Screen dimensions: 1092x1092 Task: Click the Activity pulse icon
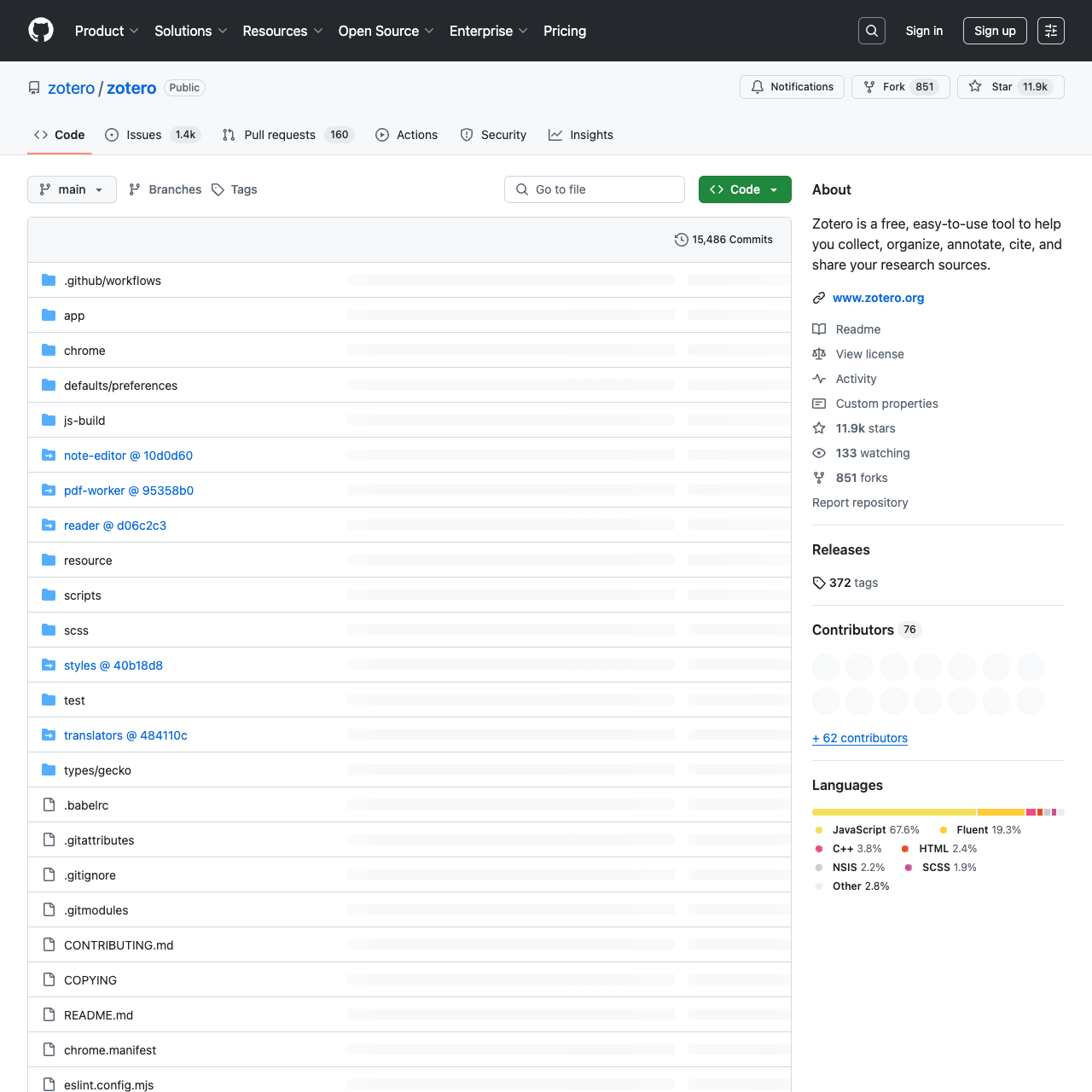(x=819, y=379)
